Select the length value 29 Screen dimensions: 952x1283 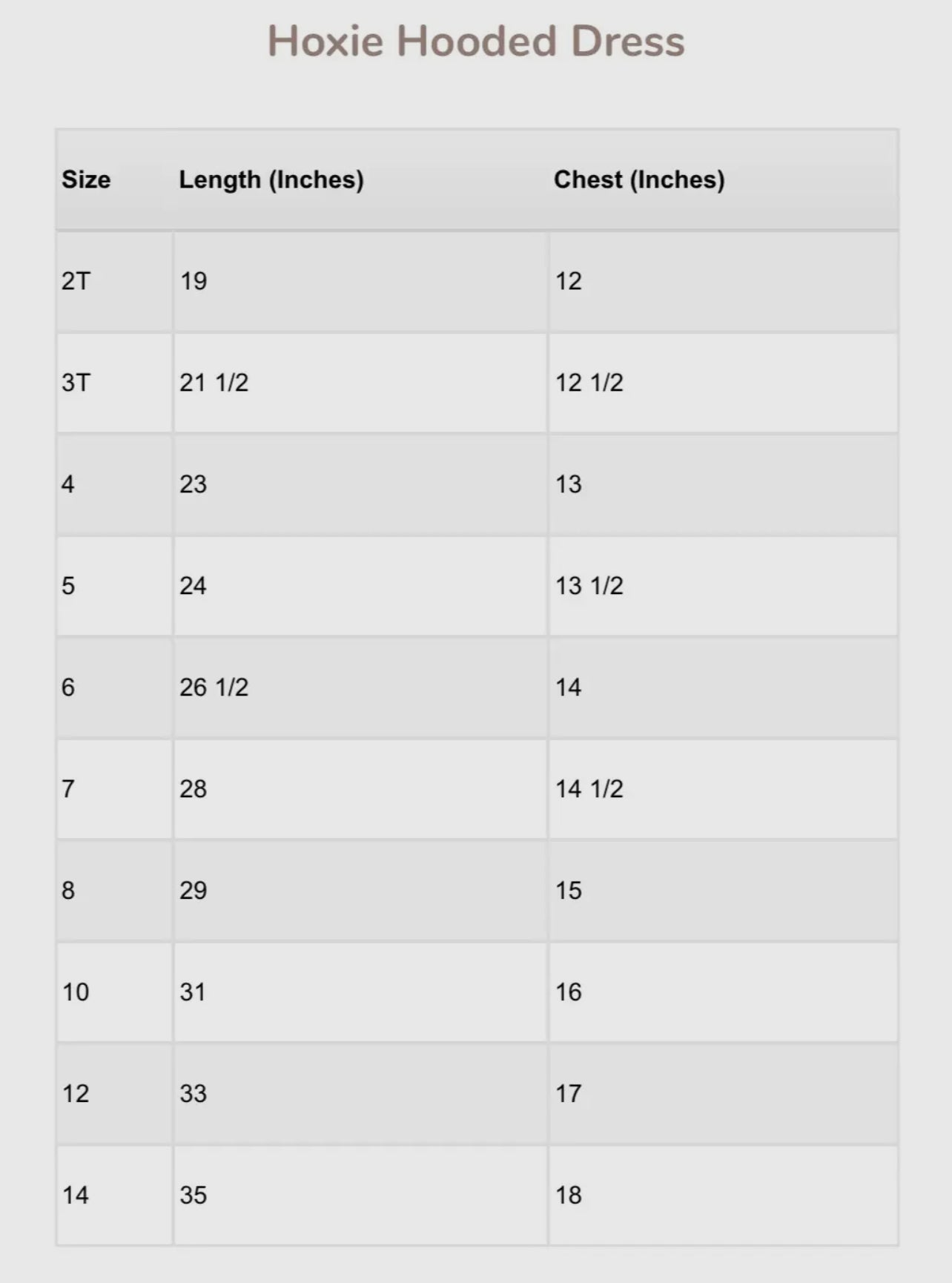[x=194, y=891]
